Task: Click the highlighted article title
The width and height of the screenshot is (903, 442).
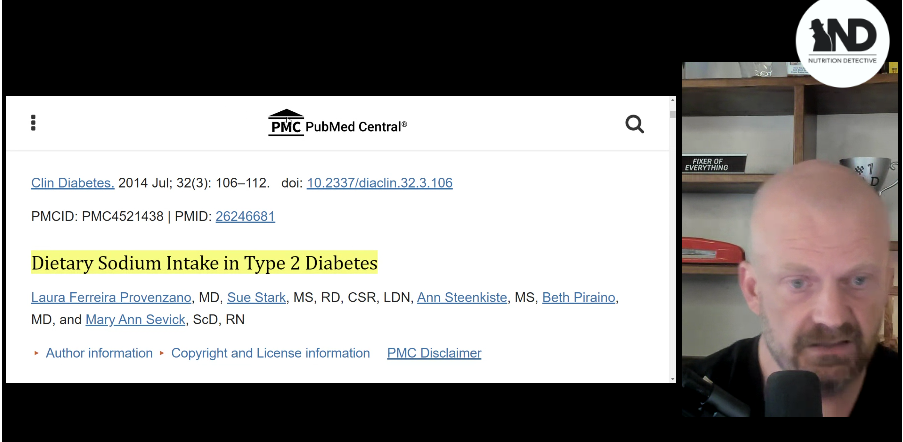Action: point(204,263)
